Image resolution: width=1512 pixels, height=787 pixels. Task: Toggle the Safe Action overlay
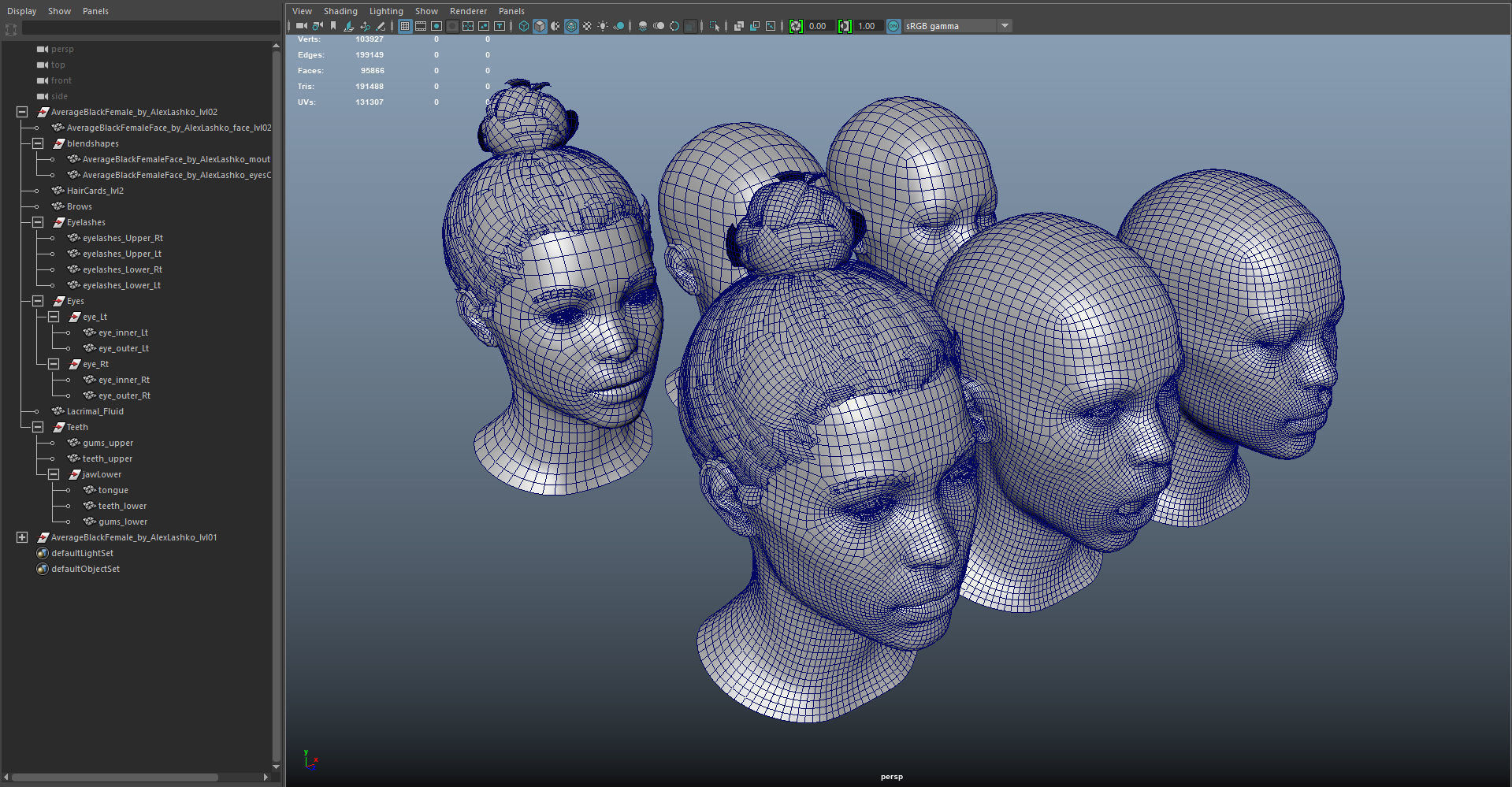(484, 26)
